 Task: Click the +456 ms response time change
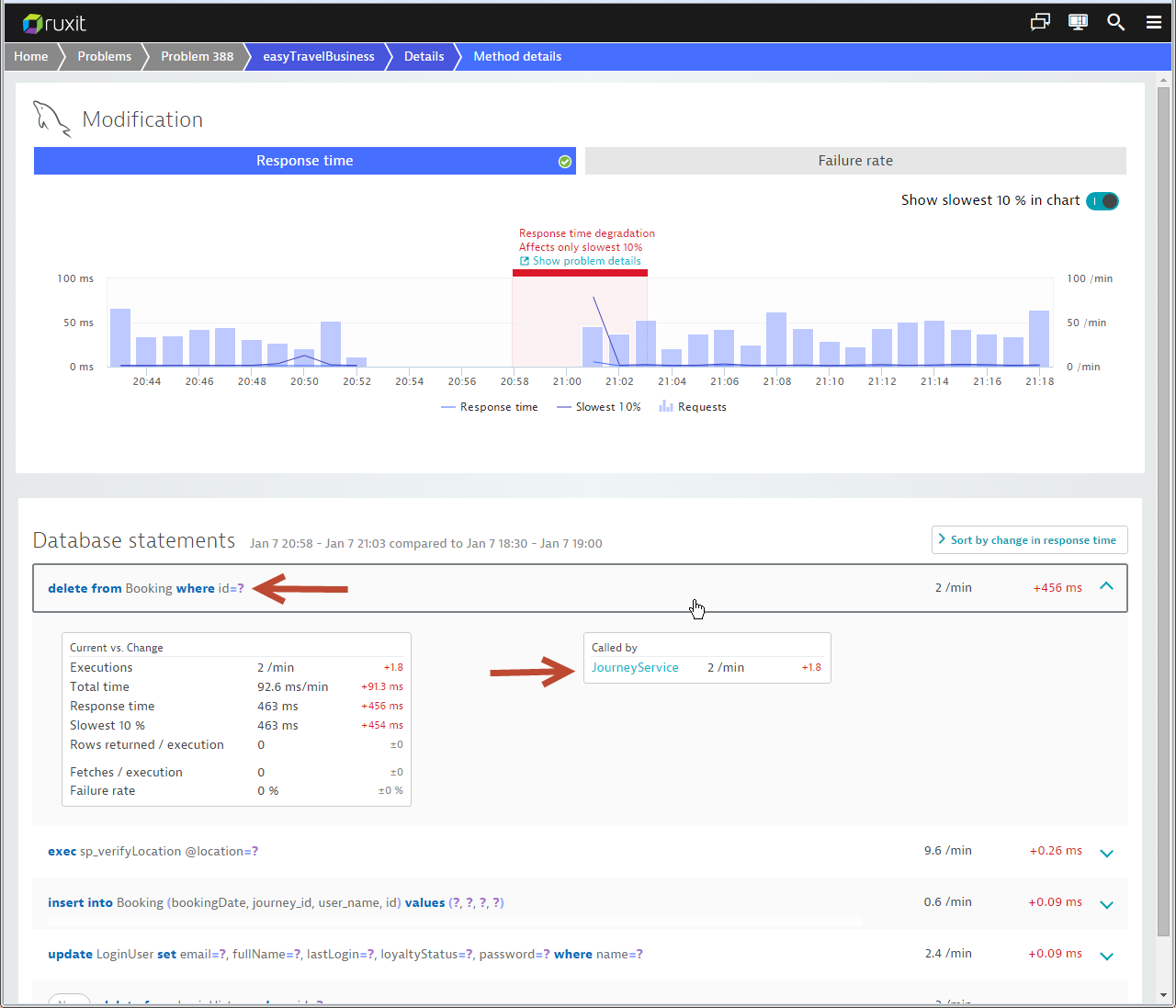pos(1057,588)
